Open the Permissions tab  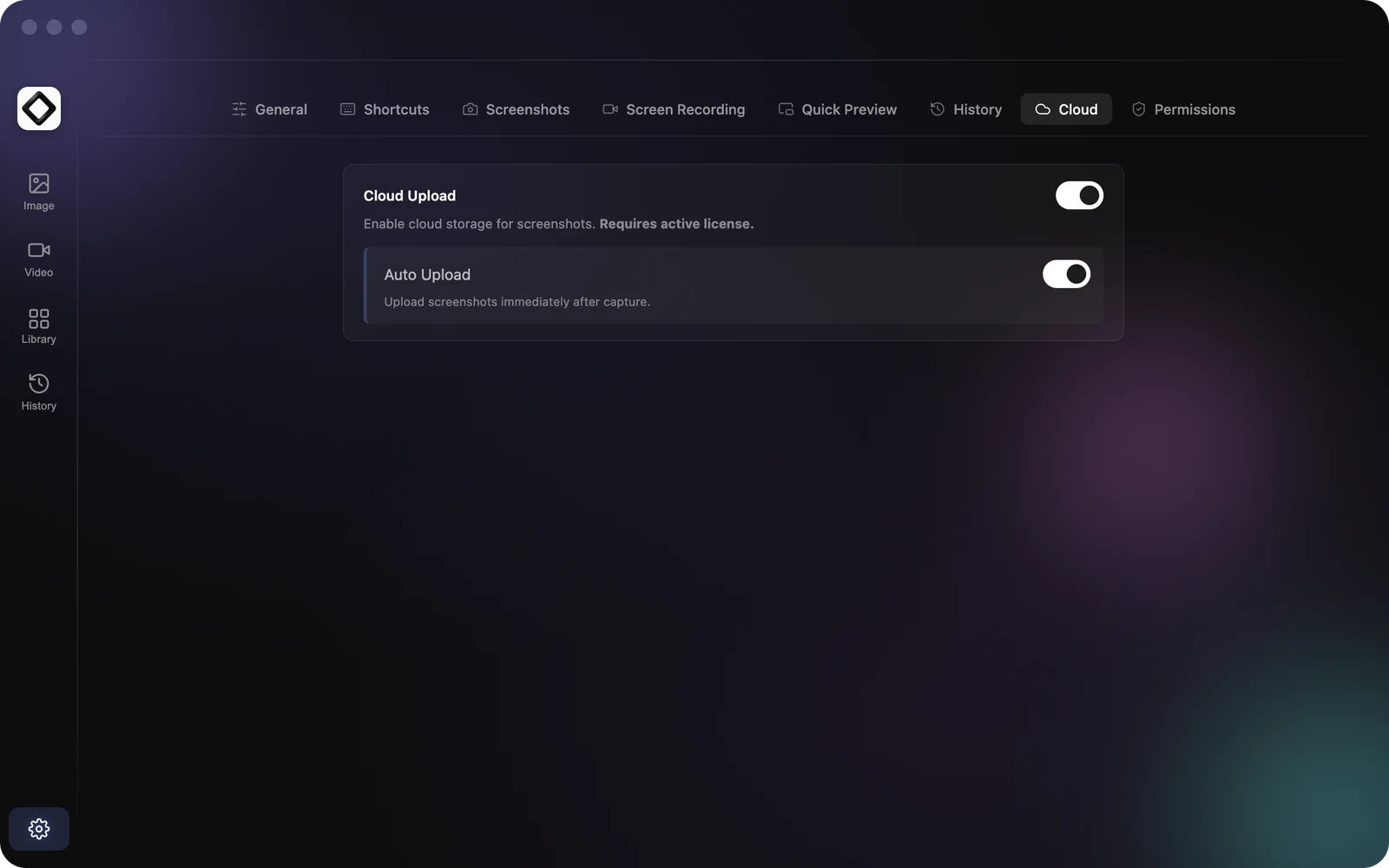point(1183,109)
